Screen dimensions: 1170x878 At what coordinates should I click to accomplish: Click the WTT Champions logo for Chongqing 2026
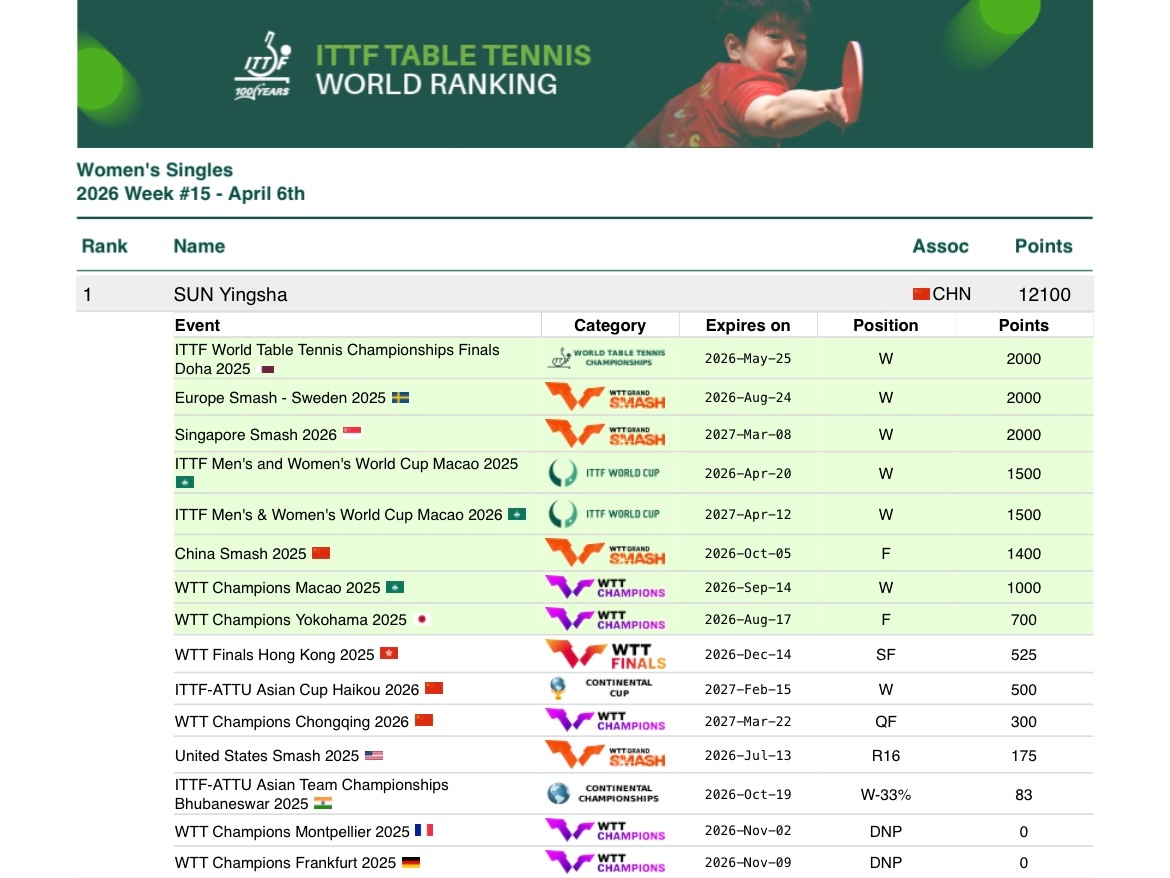[x=605, y=721]
